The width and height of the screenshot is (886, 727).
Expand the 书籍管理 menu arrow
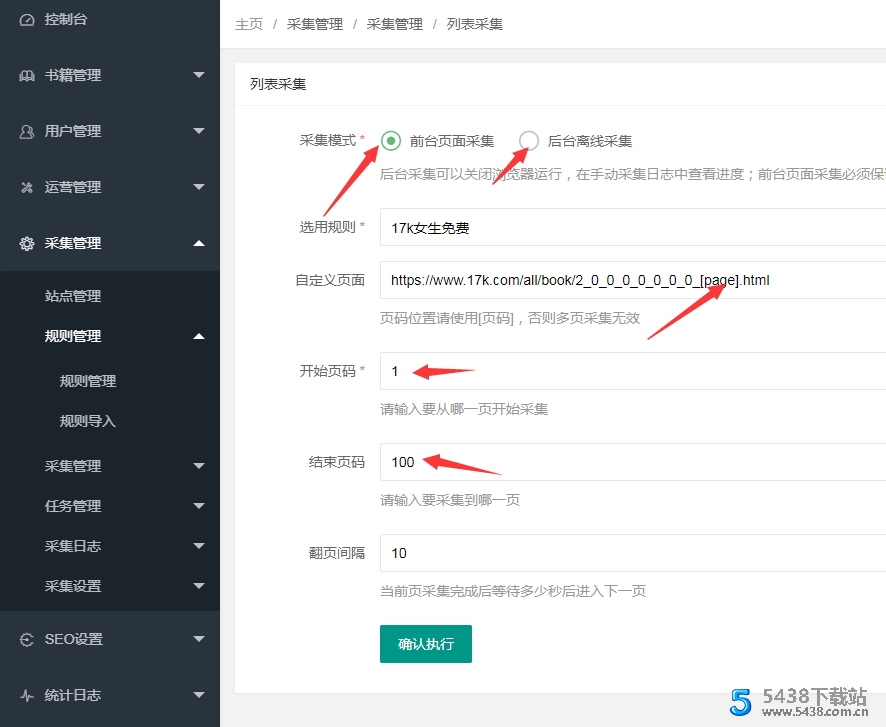tap(199, 75)
